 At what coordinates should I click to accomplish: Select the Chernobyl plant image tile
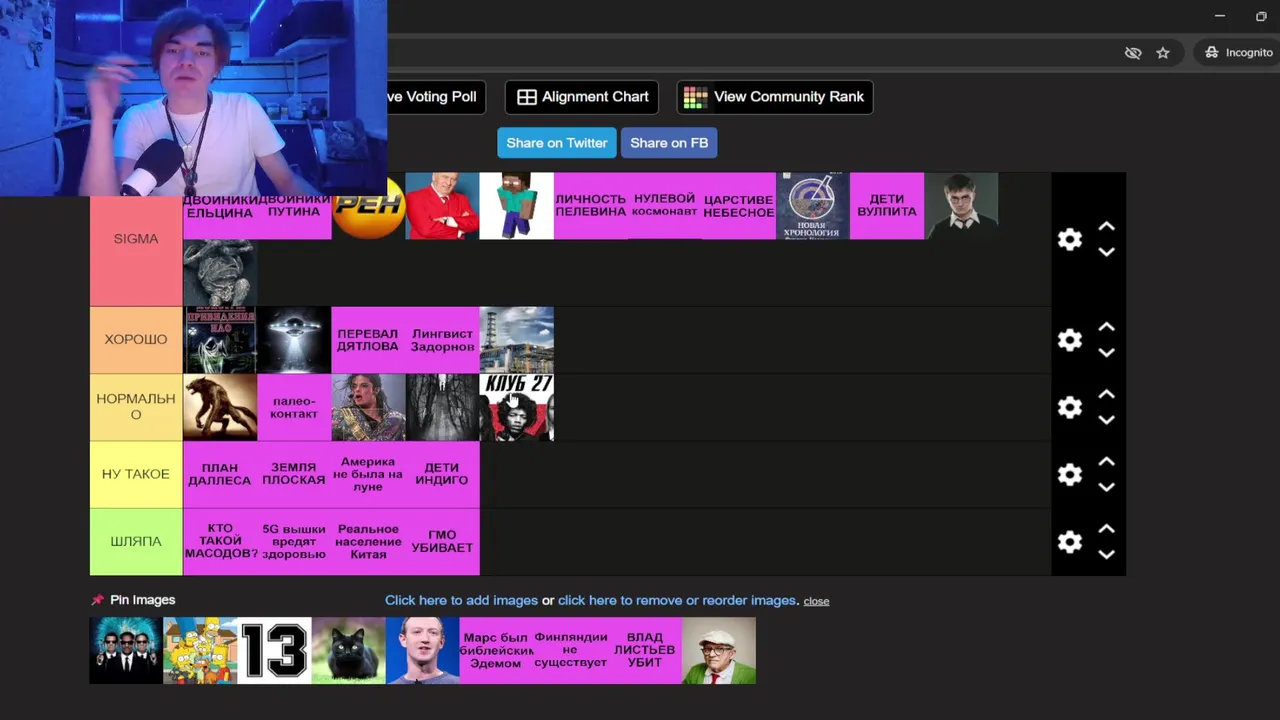(x=516, y=340)
